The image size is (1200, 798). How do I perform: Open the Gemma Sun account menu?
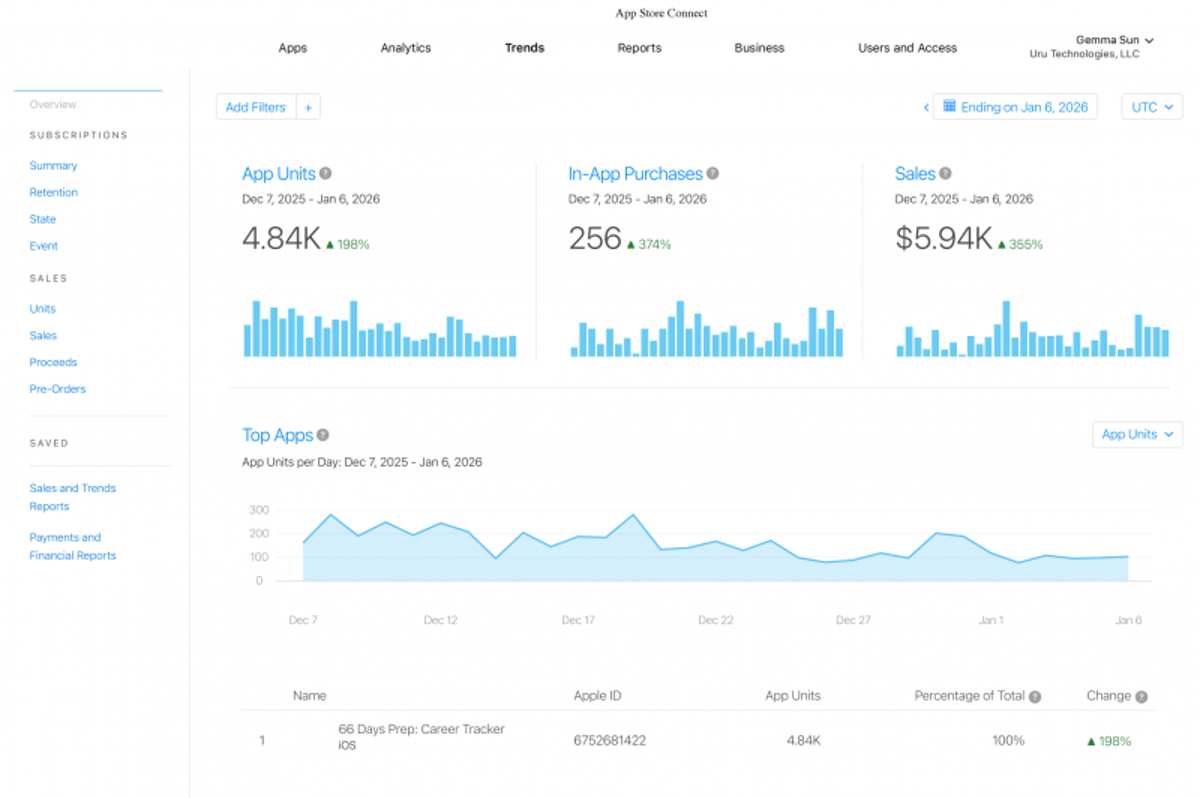point(1114,40)
